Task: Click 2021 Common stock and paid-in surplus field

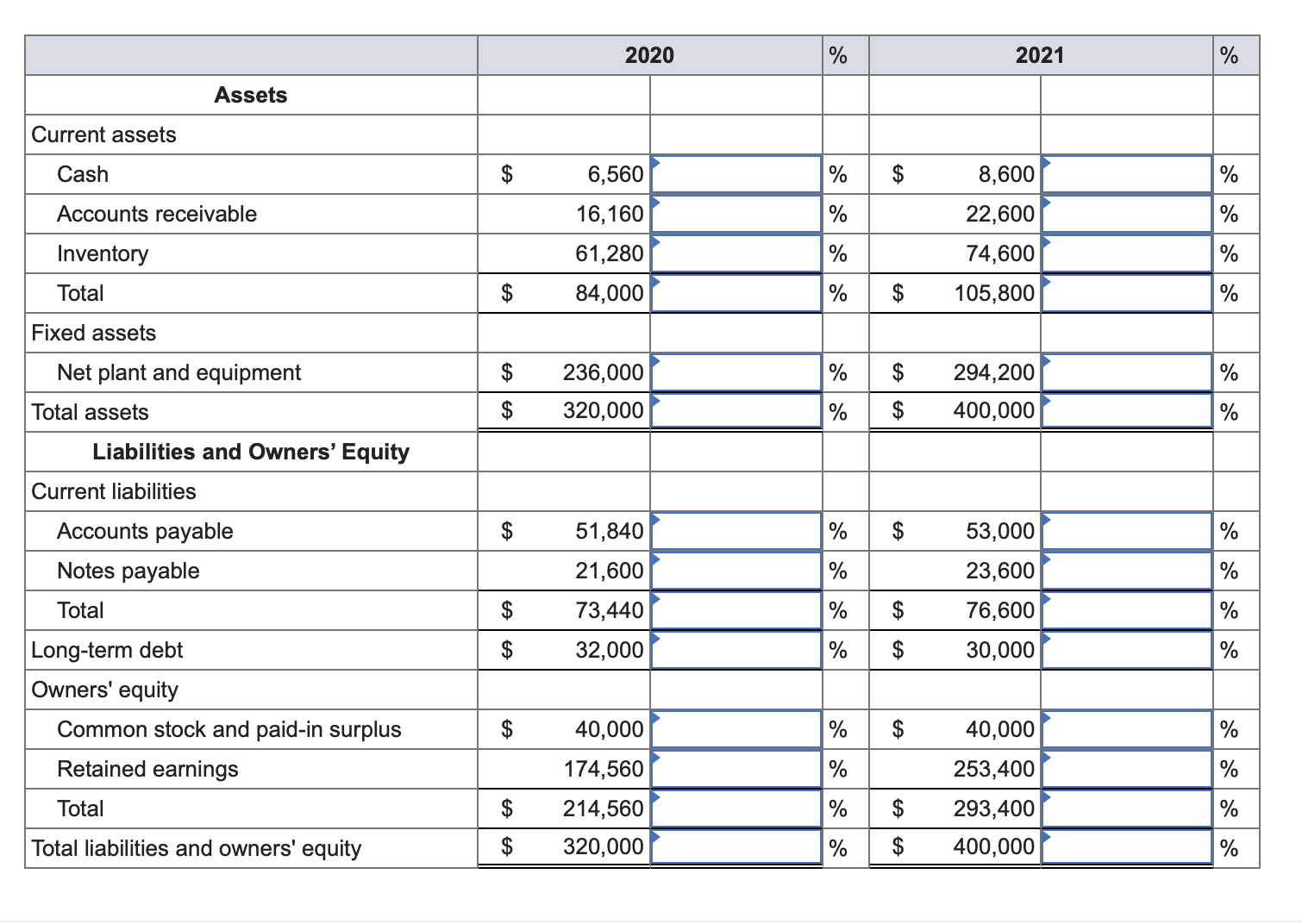Action: (1127, 729)
